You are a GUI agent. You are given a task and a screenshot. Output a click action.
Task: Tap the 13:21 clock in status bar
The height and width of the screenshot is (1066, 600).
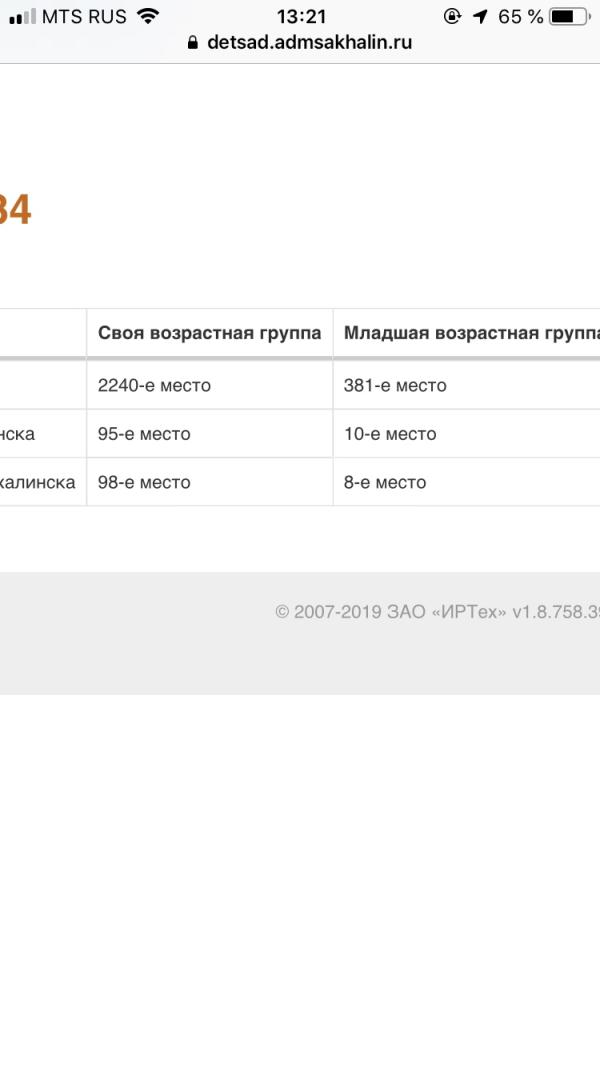point(301,16)
